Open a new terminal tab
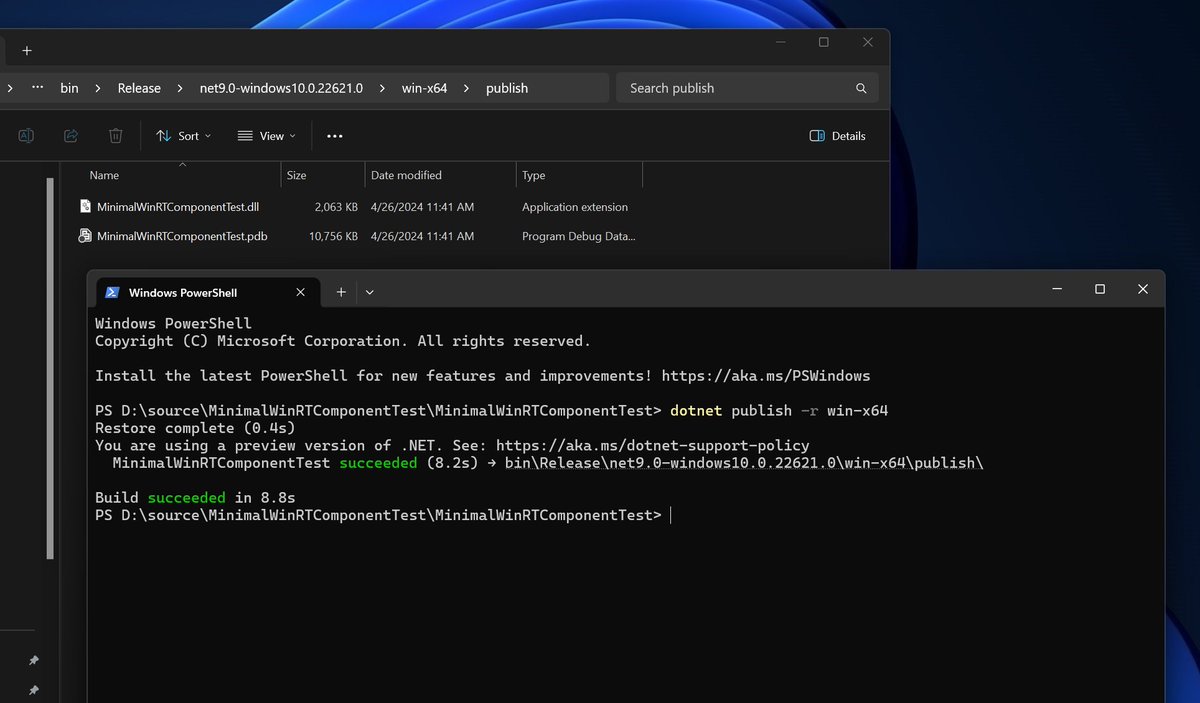The width and height of the screenshot is (1200, 703). [341, 292]
